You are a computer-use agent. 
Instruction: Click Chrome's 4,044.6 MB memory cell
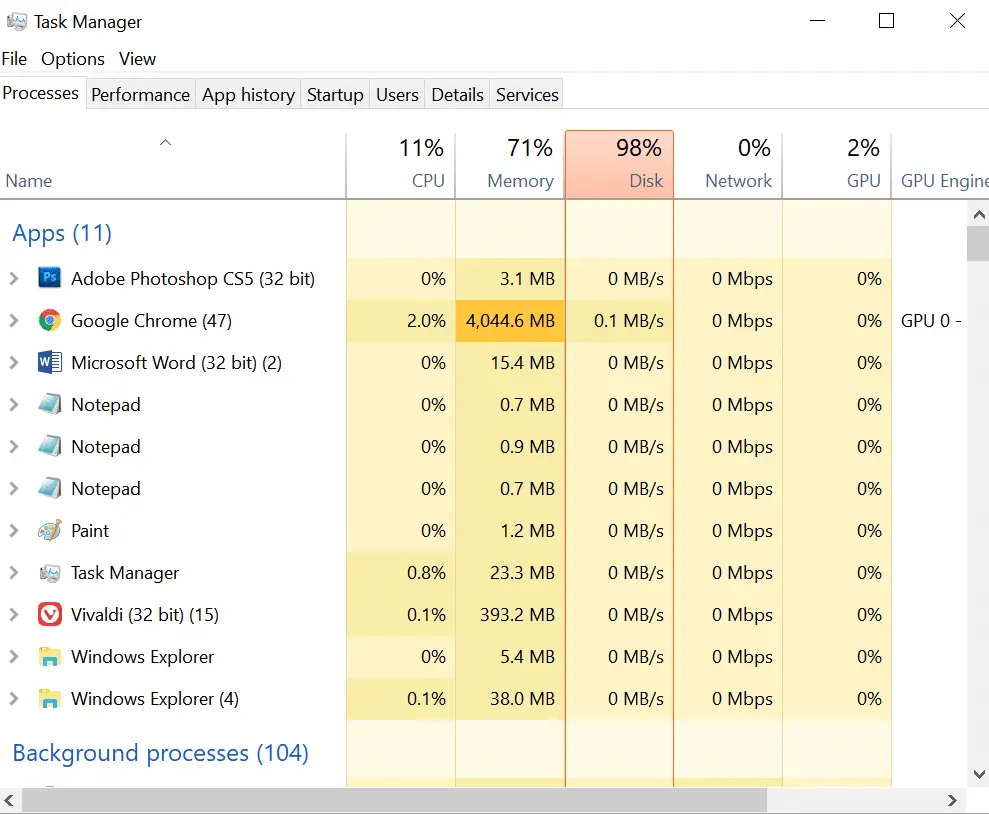pos(510,320)
